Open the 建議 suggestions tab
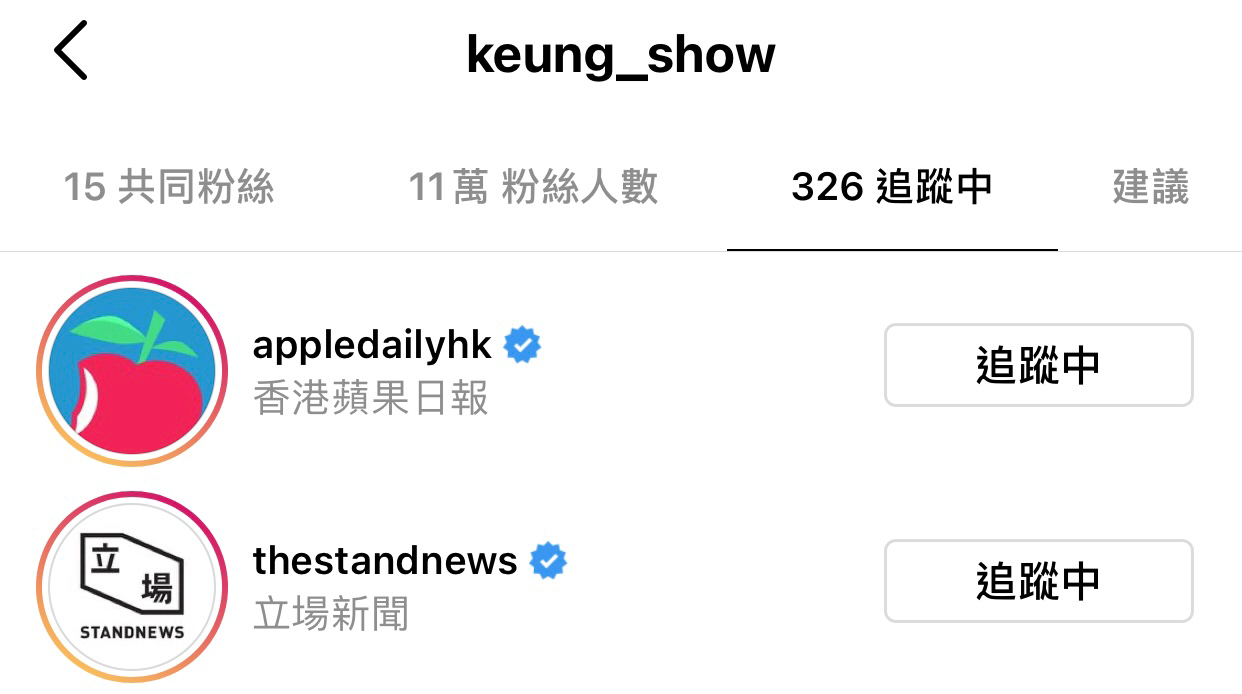Screen dimensions: 1242x694 (1150, 187)
